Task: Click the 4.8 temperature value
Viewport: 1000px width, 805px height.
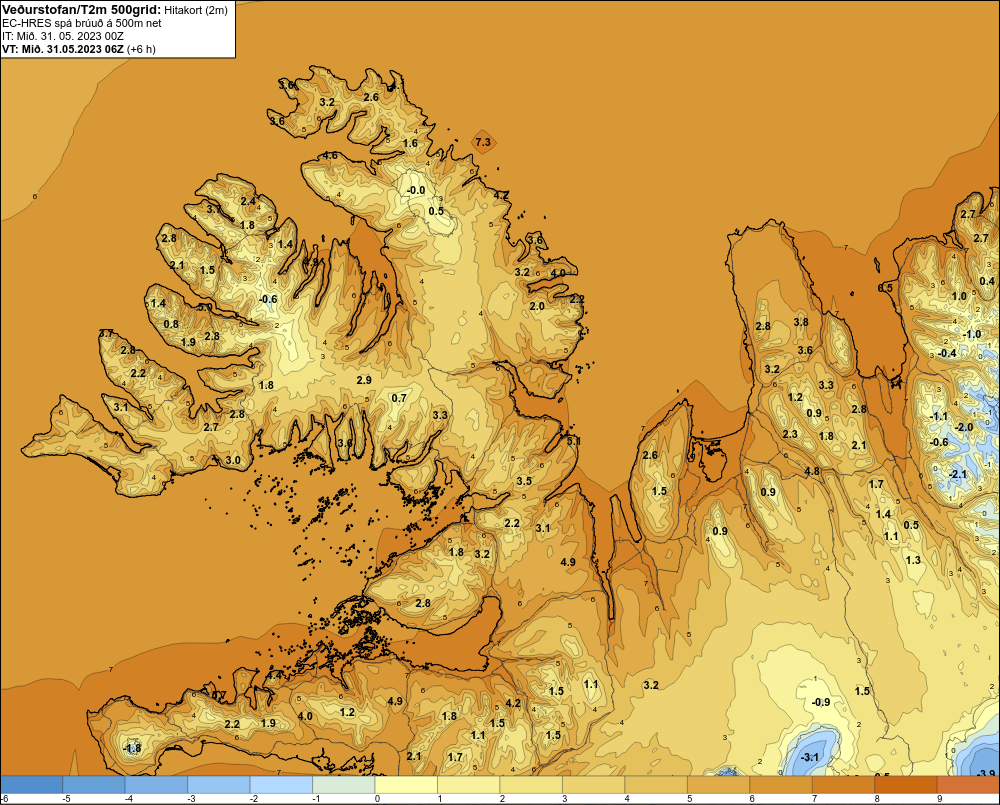Action: tap(812, 471)
